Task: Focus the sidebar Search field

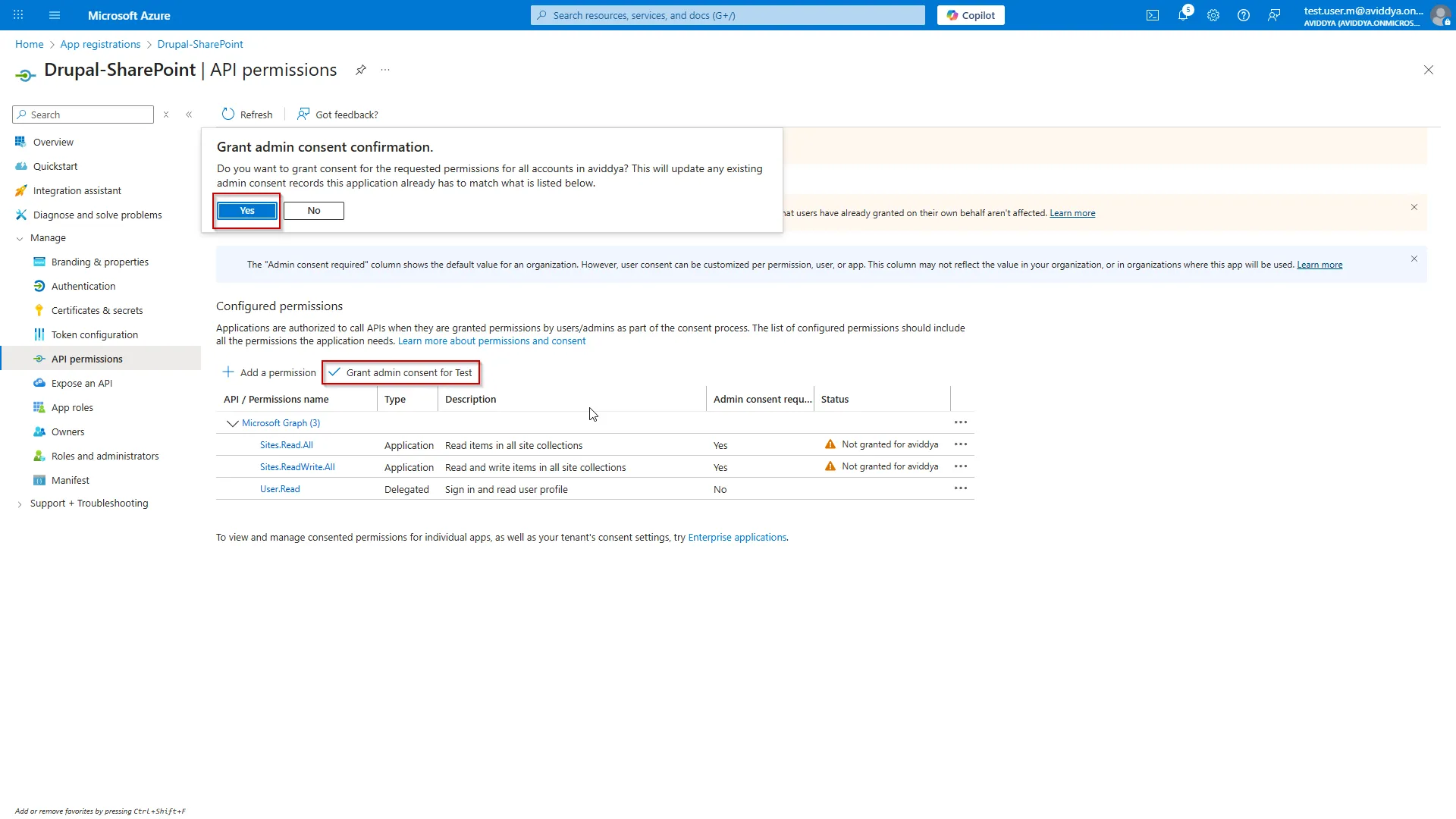Action: [x=83, y=115]
